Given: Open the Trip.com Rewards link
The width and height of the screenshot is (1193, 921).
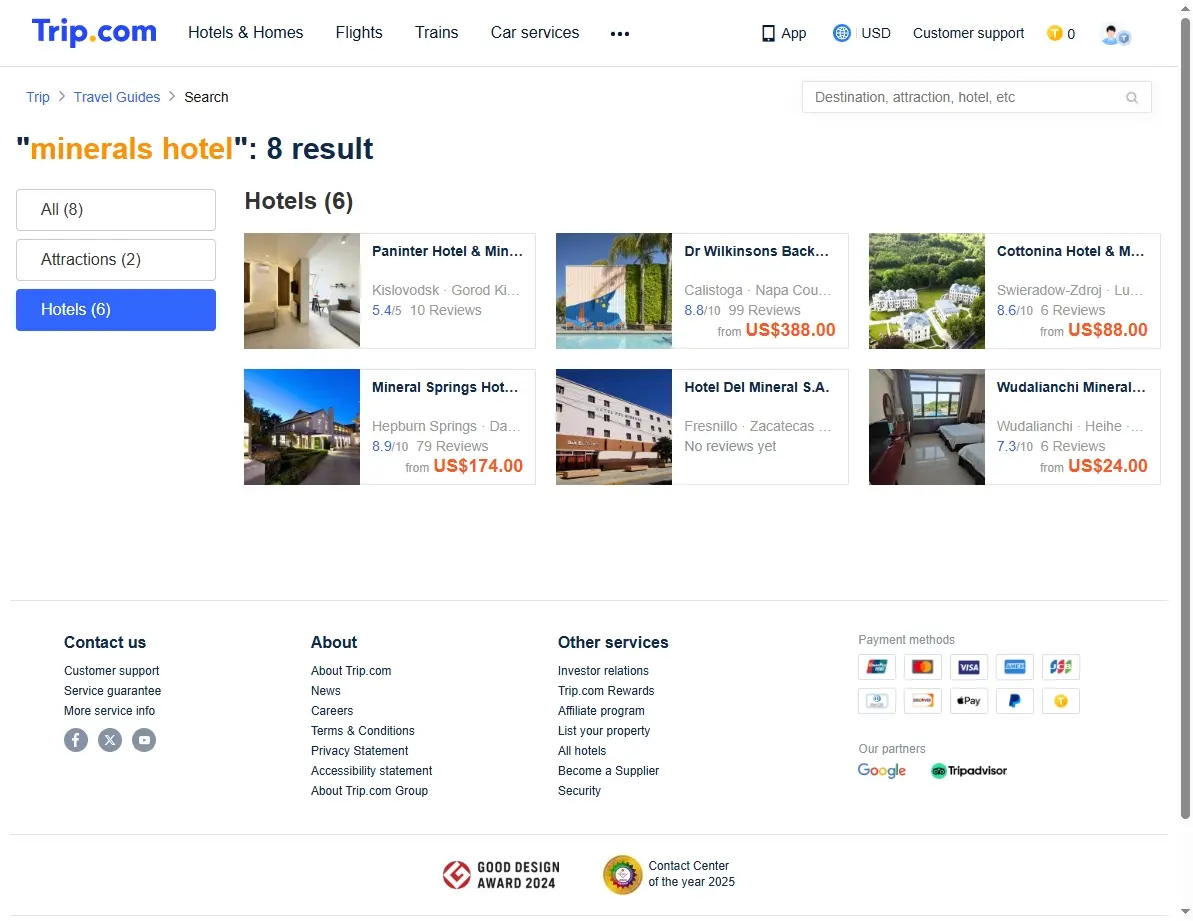Looking at the screenshot, I should point(606,691).
